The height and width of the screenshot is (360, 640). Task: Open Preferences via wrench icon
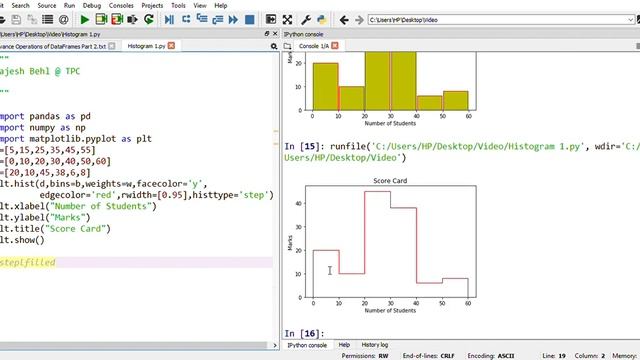tap(306, 20)
